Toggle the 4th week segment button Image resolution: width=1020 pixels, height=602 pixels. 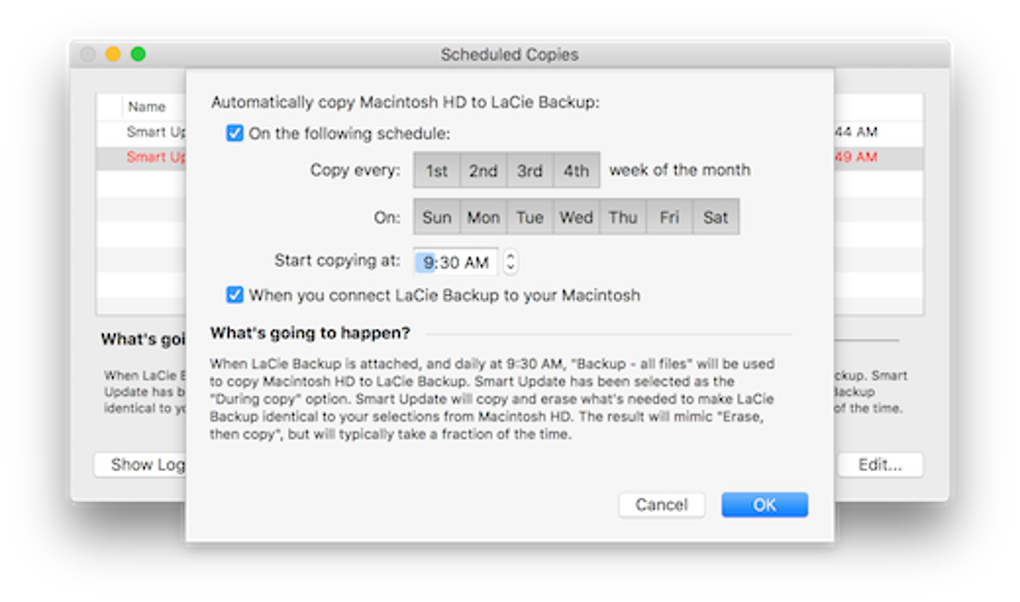tap(576, 171)
